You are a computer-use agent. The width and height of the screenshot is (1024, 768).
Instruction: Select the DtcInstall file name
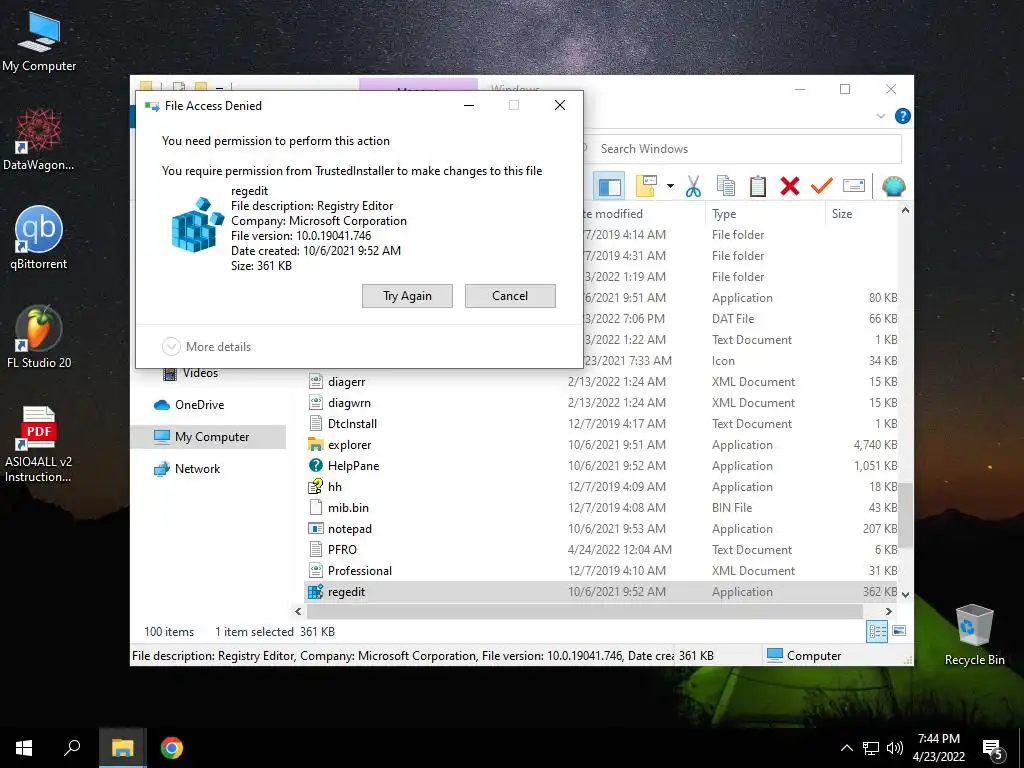pos(352,424)
